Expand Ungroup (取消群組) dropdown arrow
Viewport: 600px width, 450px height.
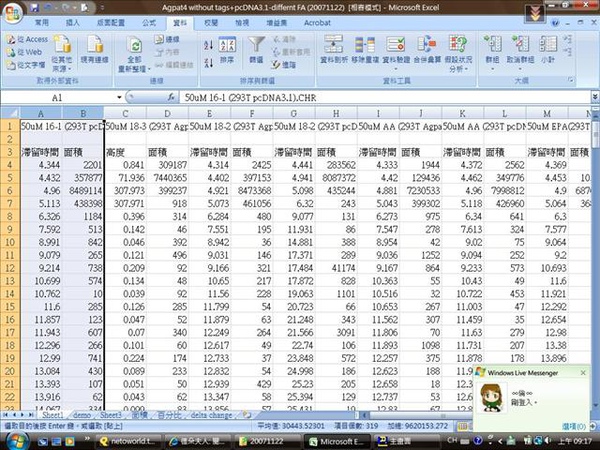tap(520, 69)
